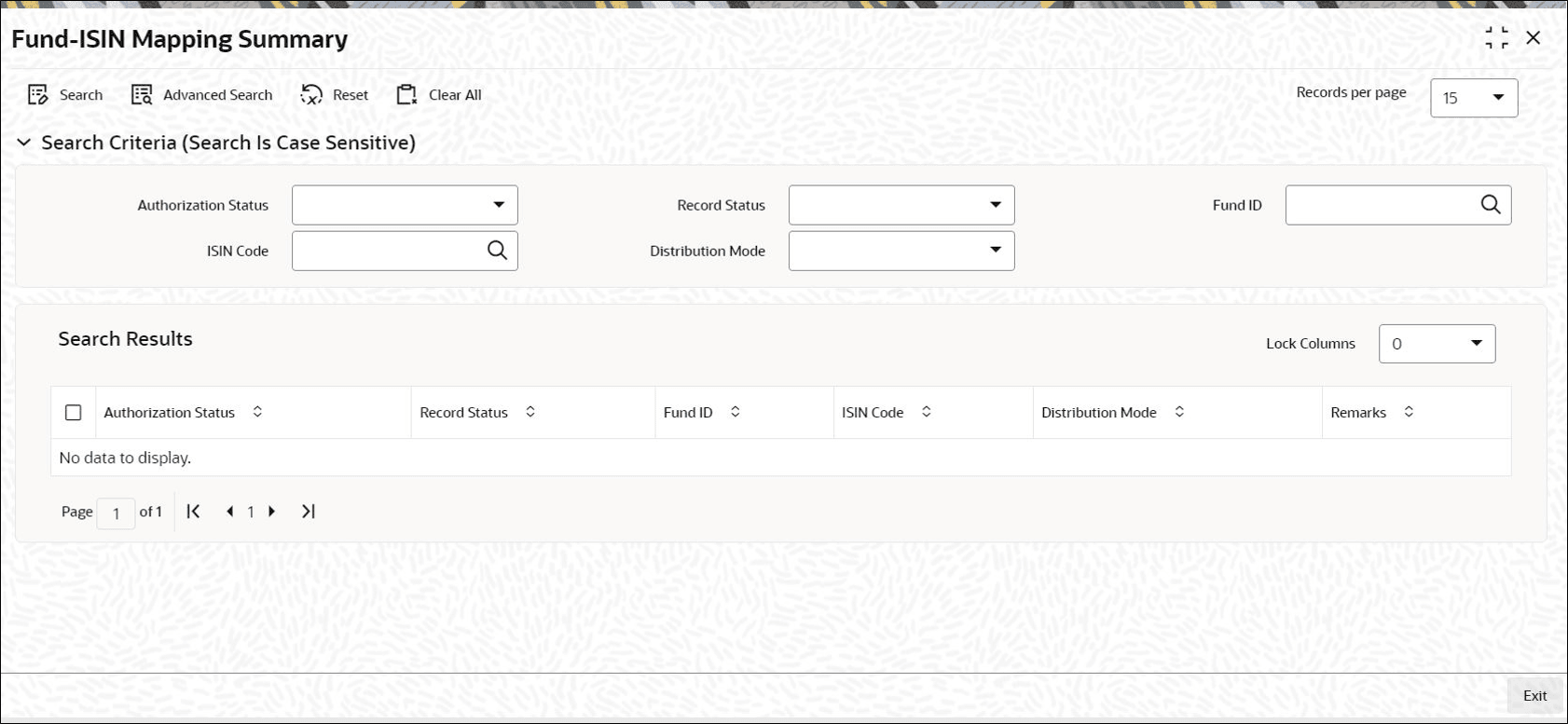The image size is (1568, 724).
Task: Click the Page number input box
Action: [116, 512]
